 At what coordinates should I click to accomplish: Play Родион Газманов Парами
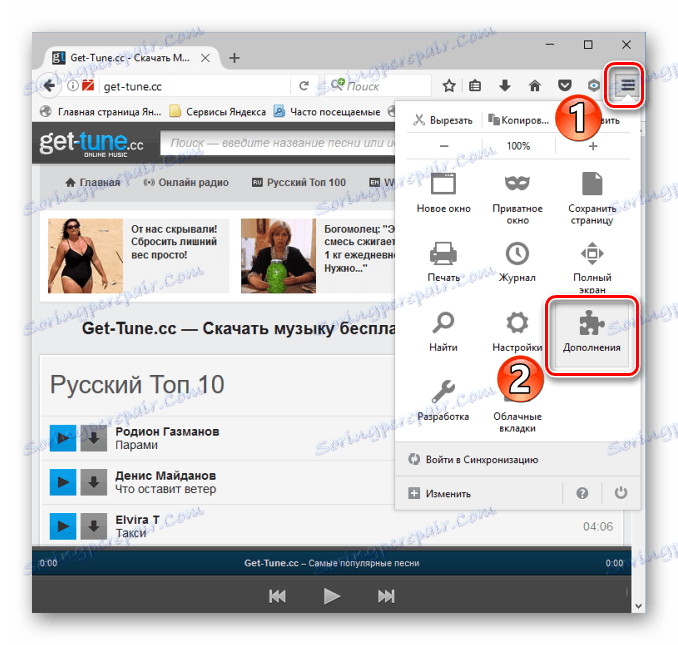point(63,438)
